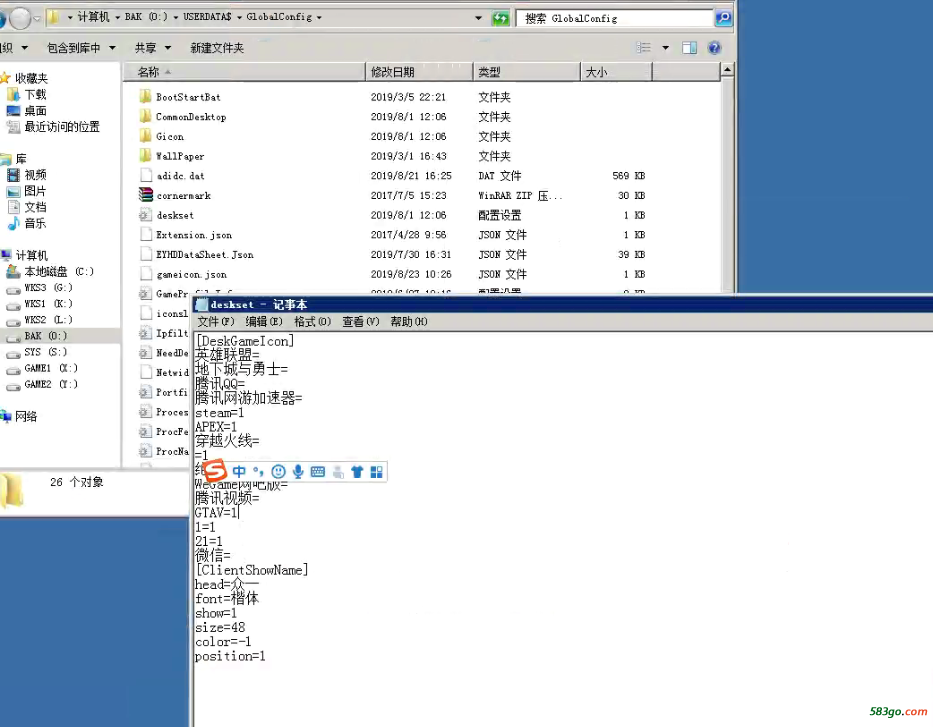This screenshot has height=727, width=933.
Task: Select the Gicon folder icon
Action: click(x=145, y=136)
